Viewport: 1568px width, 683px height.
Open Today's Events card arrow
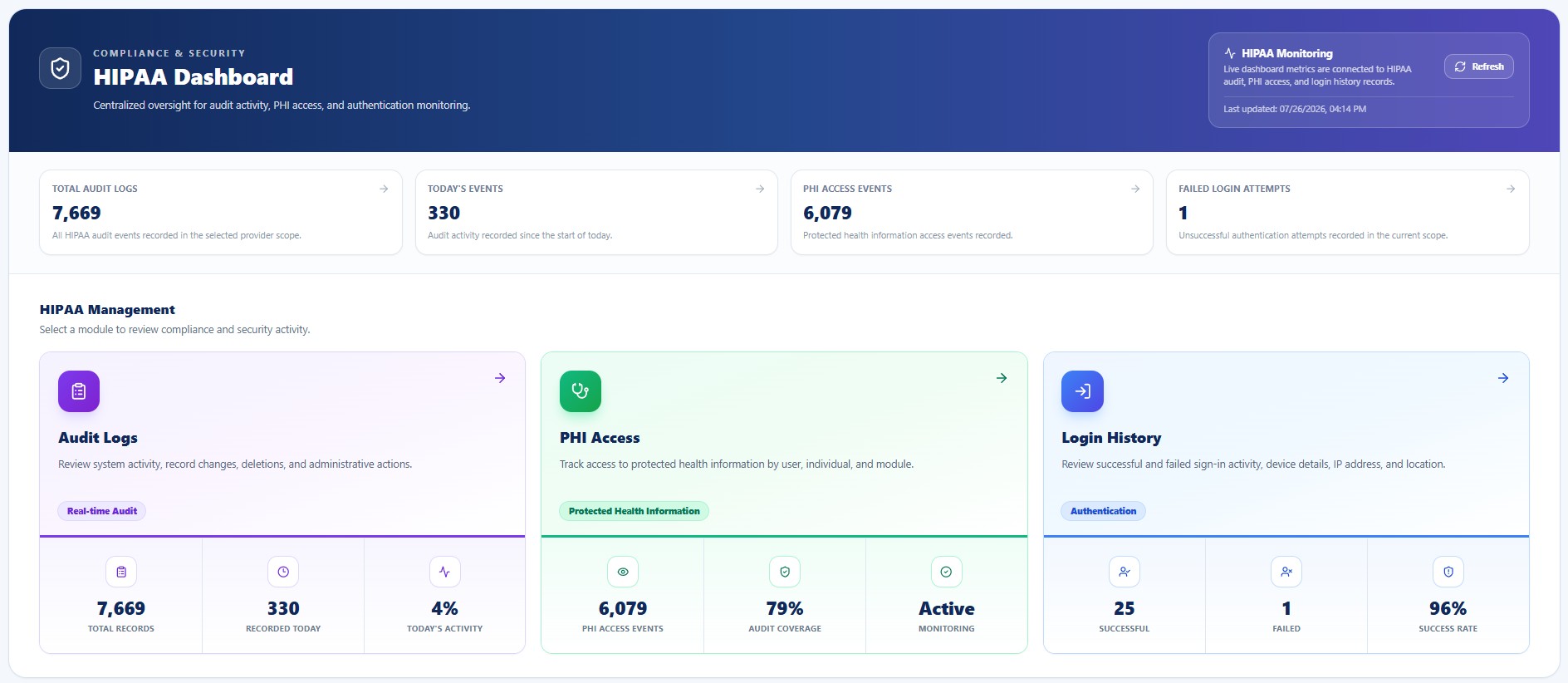coord(759,189)
